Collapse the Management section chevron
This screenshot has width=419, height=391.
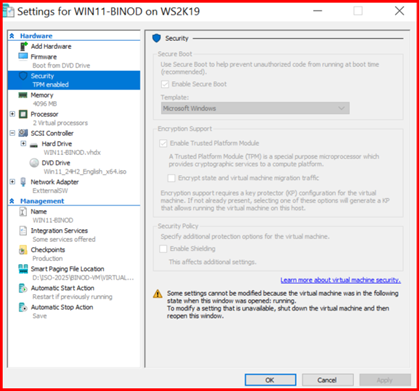point(12,201)
